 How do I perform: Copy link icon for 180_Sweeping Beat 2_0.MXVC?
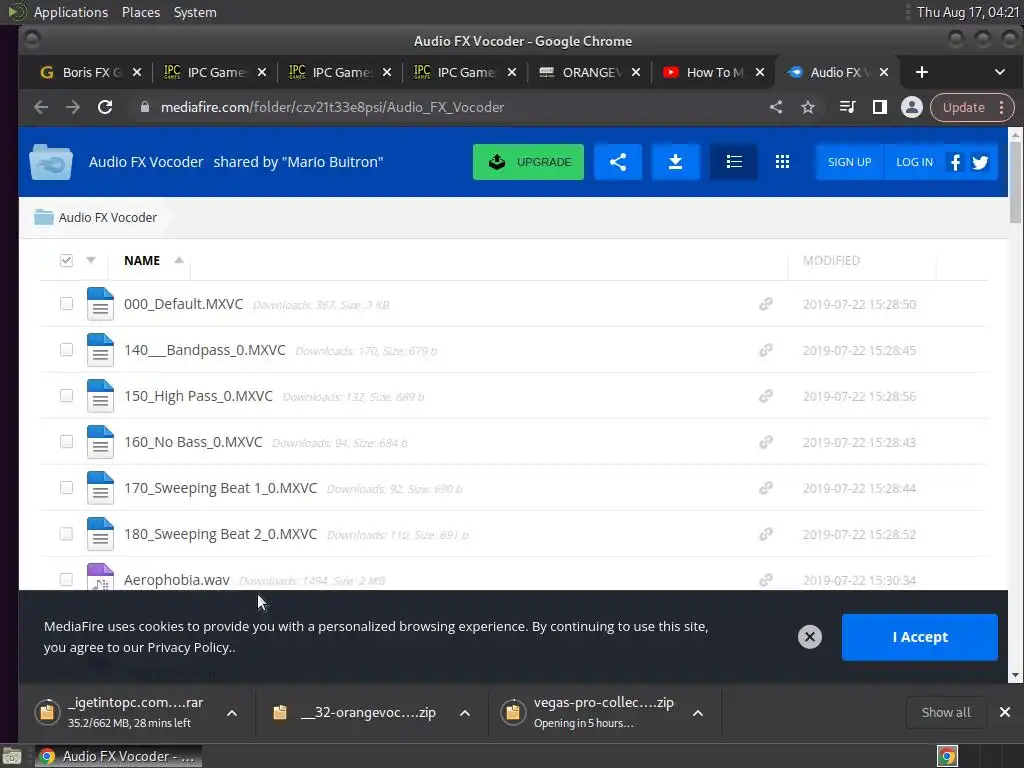pyautogui.click(x=765, y=534)
